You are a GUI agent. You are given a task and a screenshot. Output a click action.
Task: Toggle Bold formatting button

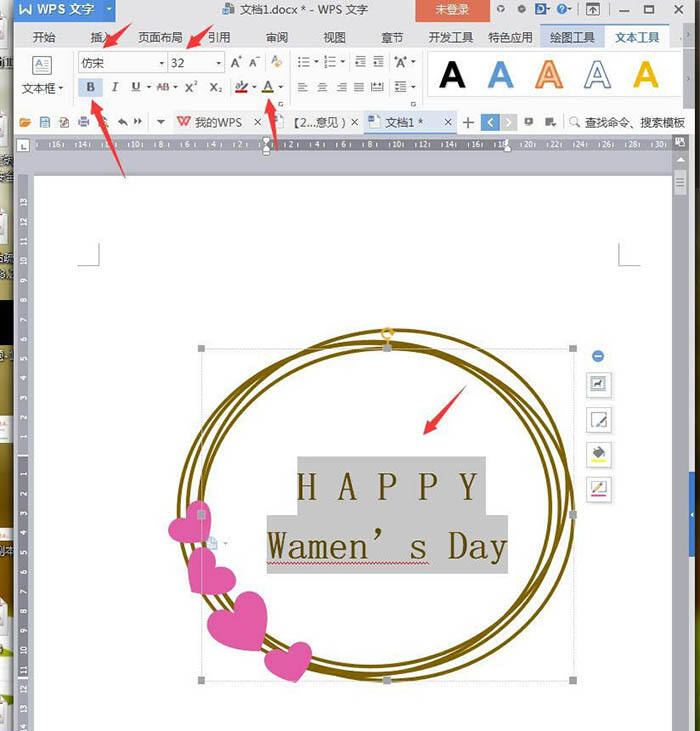(92, 87)
